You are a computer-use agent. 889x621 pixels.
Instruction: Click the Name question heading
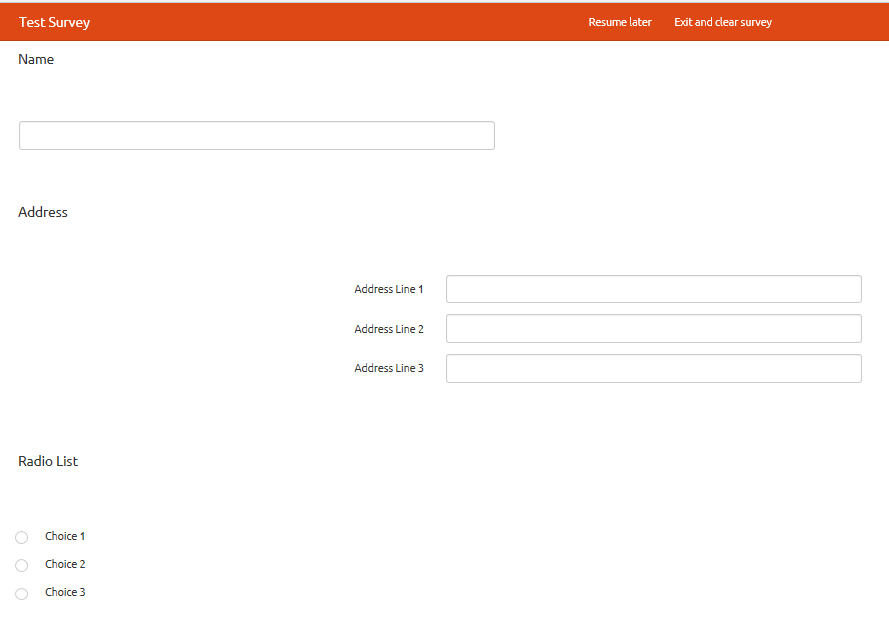pyautogui.click(x=36, y=60)
